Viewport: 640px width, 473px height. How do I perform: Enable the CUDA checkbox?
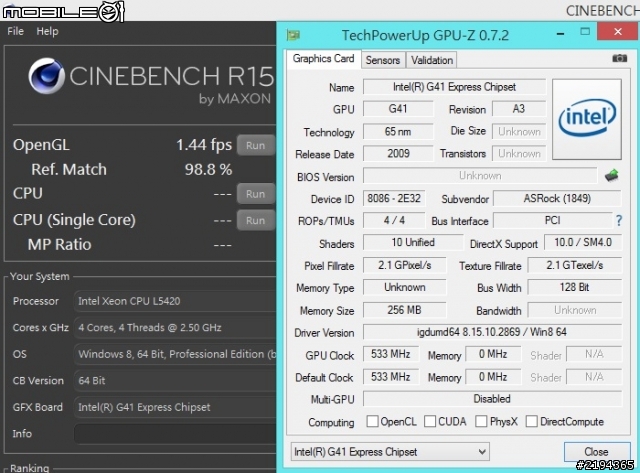[x=430, y=421]
